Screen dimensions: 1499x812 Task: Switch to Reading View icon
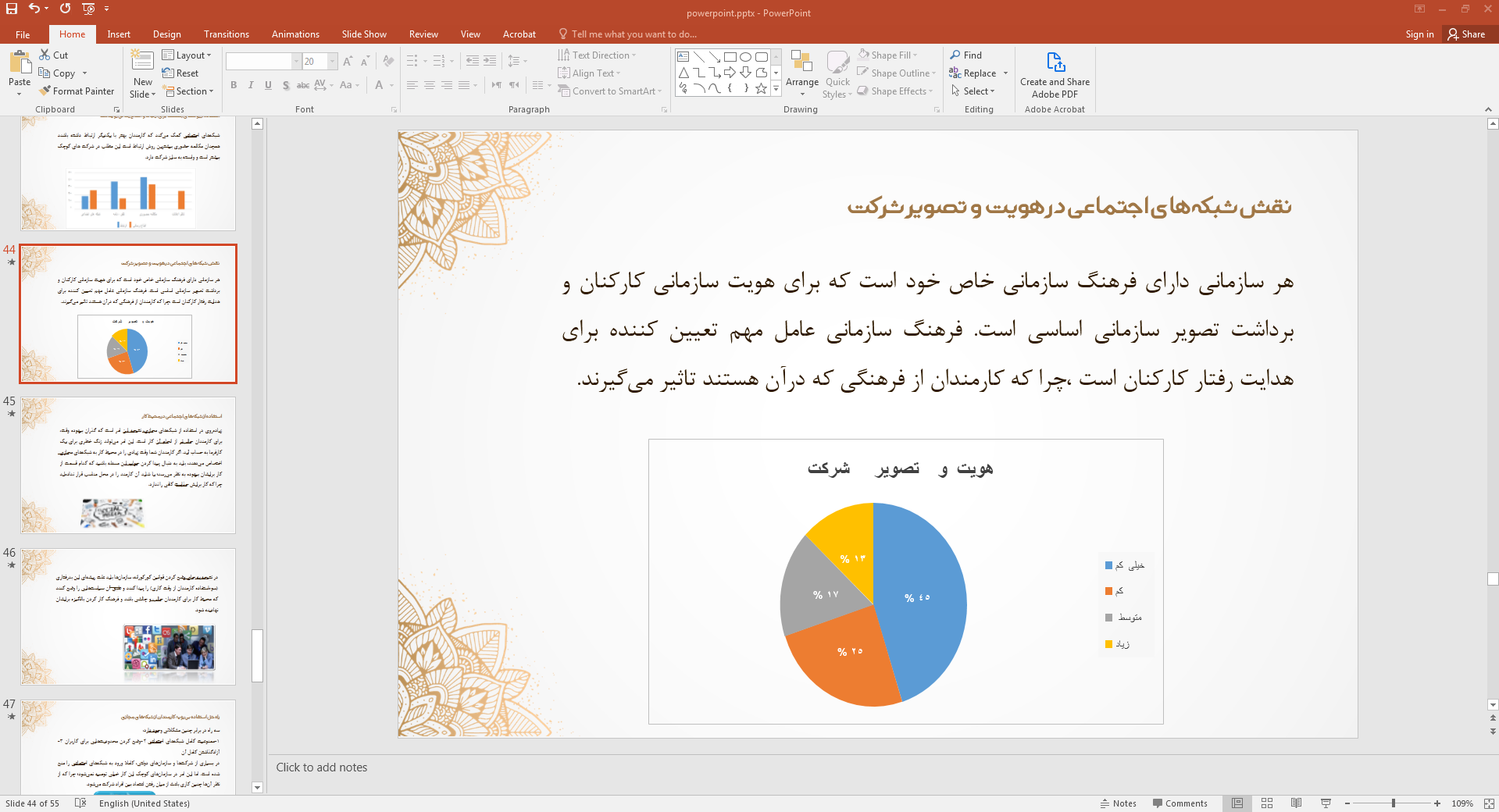tap(1297, 803)
